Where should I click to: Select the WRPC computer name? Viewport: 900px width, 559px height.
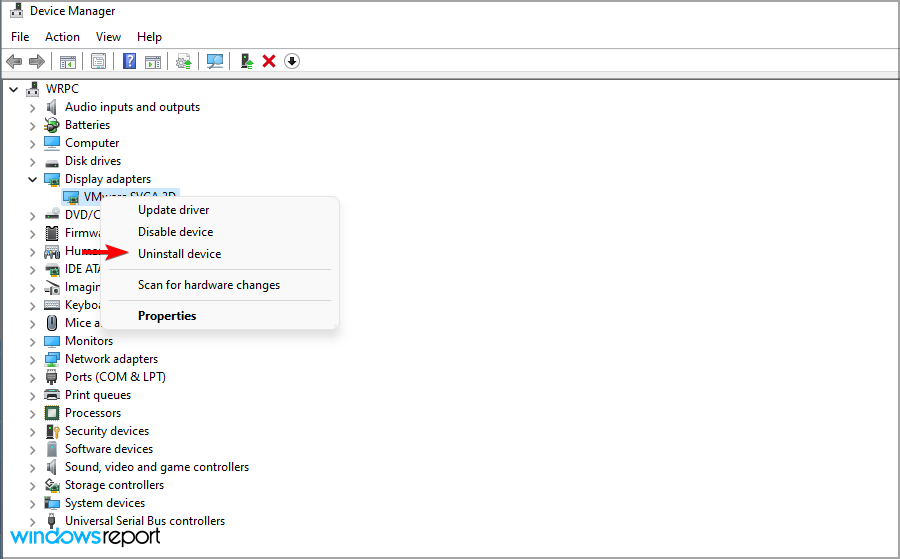pos(63,89)
